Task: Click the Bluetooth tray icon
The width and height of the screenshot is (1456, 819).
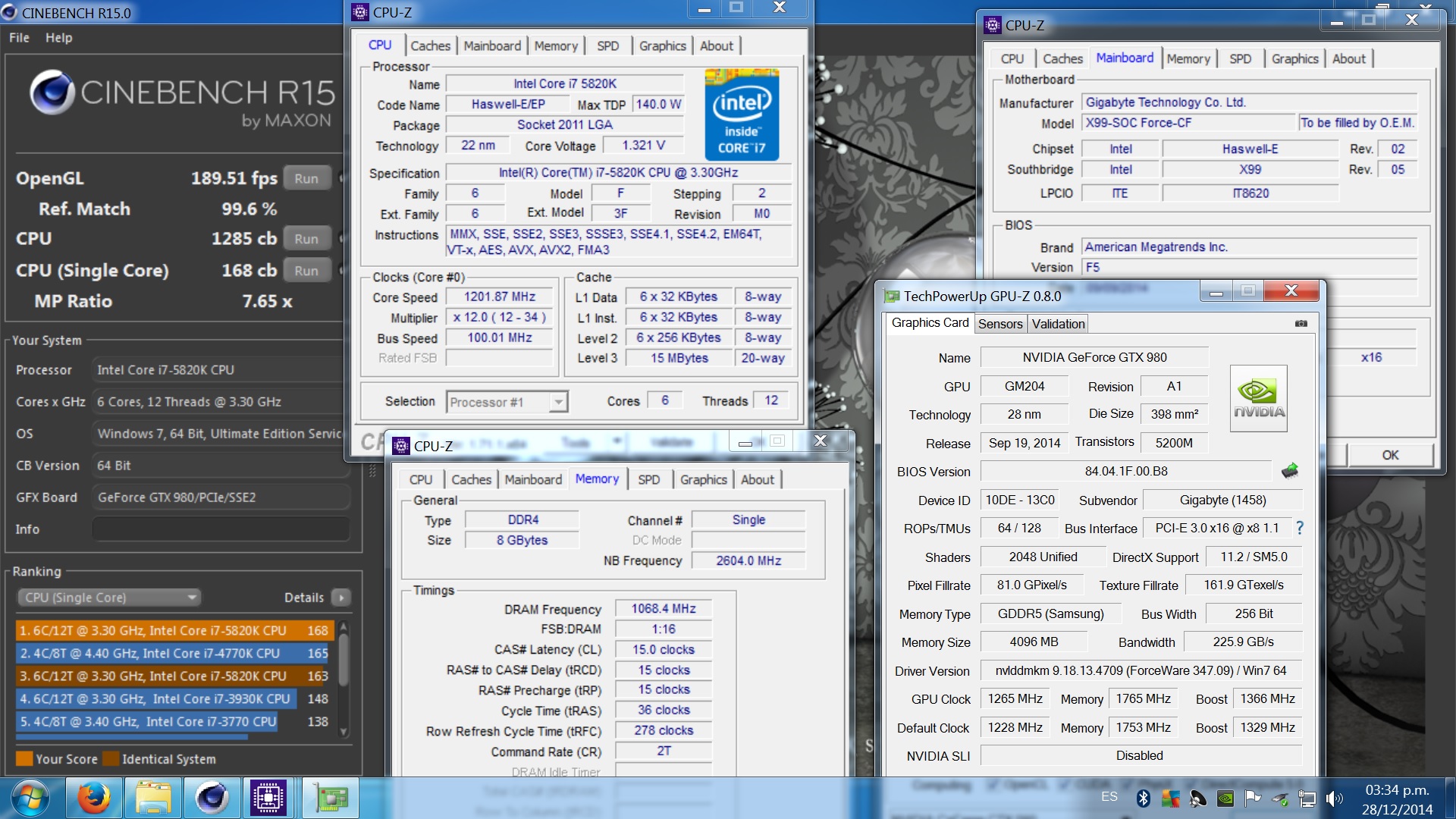Action: pyautogui.click(x=1144, y=798)
